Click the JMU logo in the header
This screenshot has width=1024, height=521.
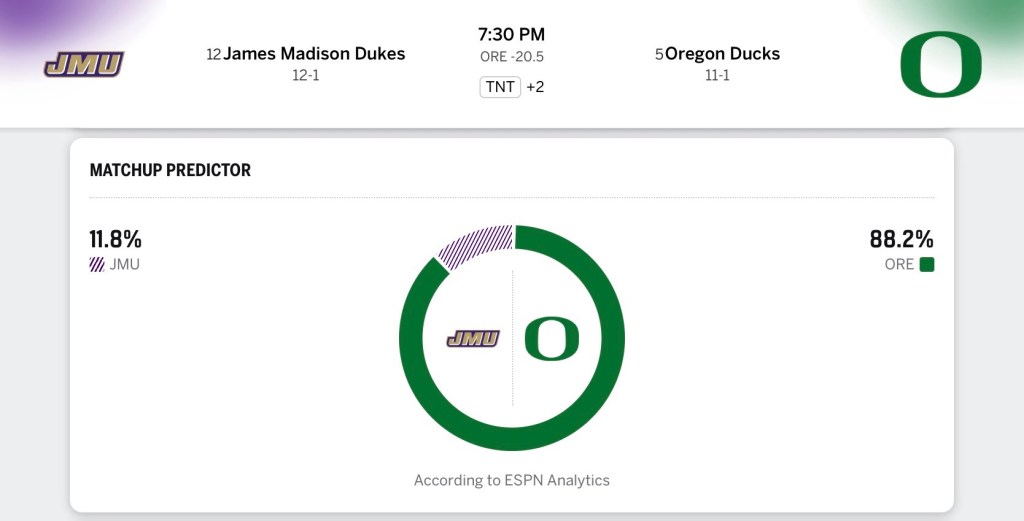point(83,65)
